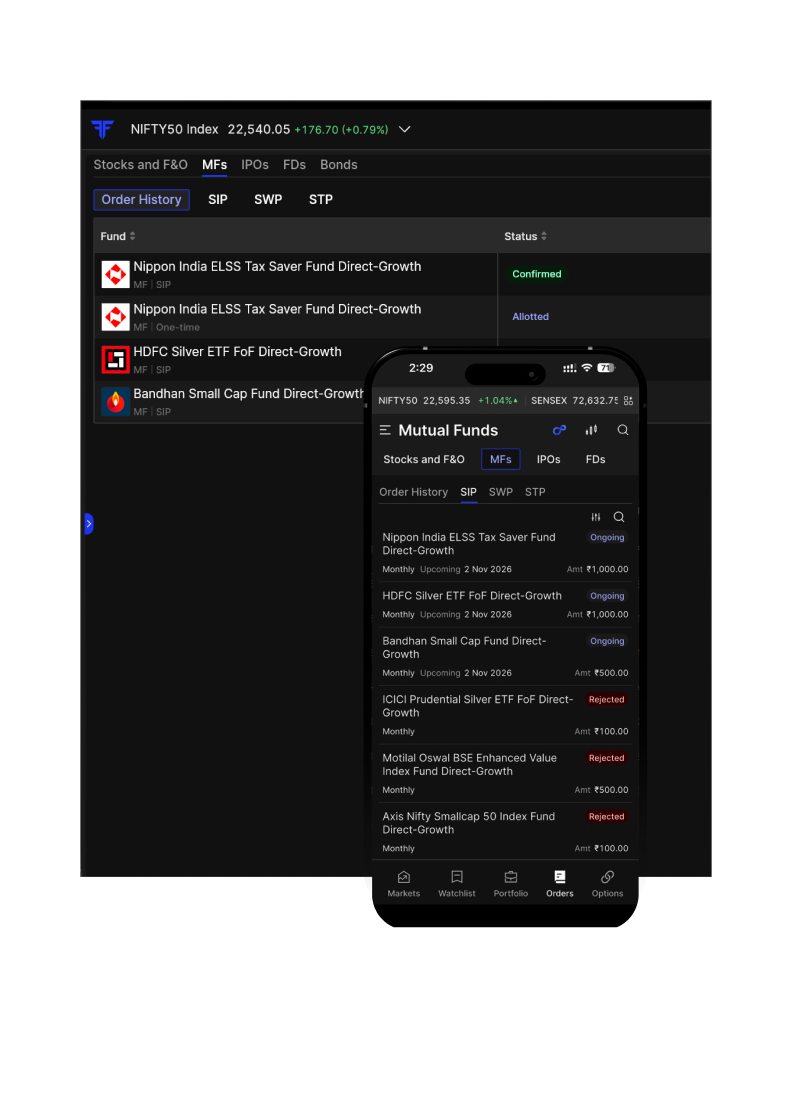792x1120 pixels.
Task: Tap NIFTY50 ticker in phone
Action: [448, 401]
